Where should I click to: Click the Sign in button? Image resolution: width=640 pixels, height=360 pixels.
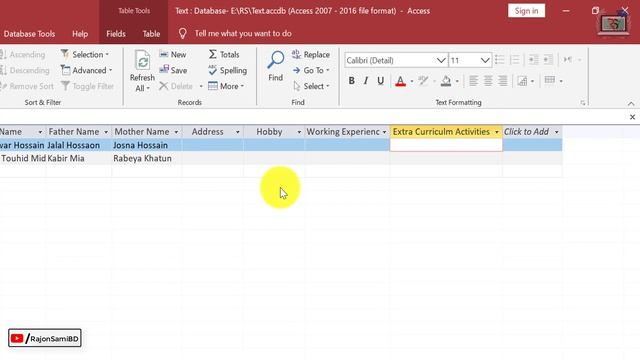[526, 11]
